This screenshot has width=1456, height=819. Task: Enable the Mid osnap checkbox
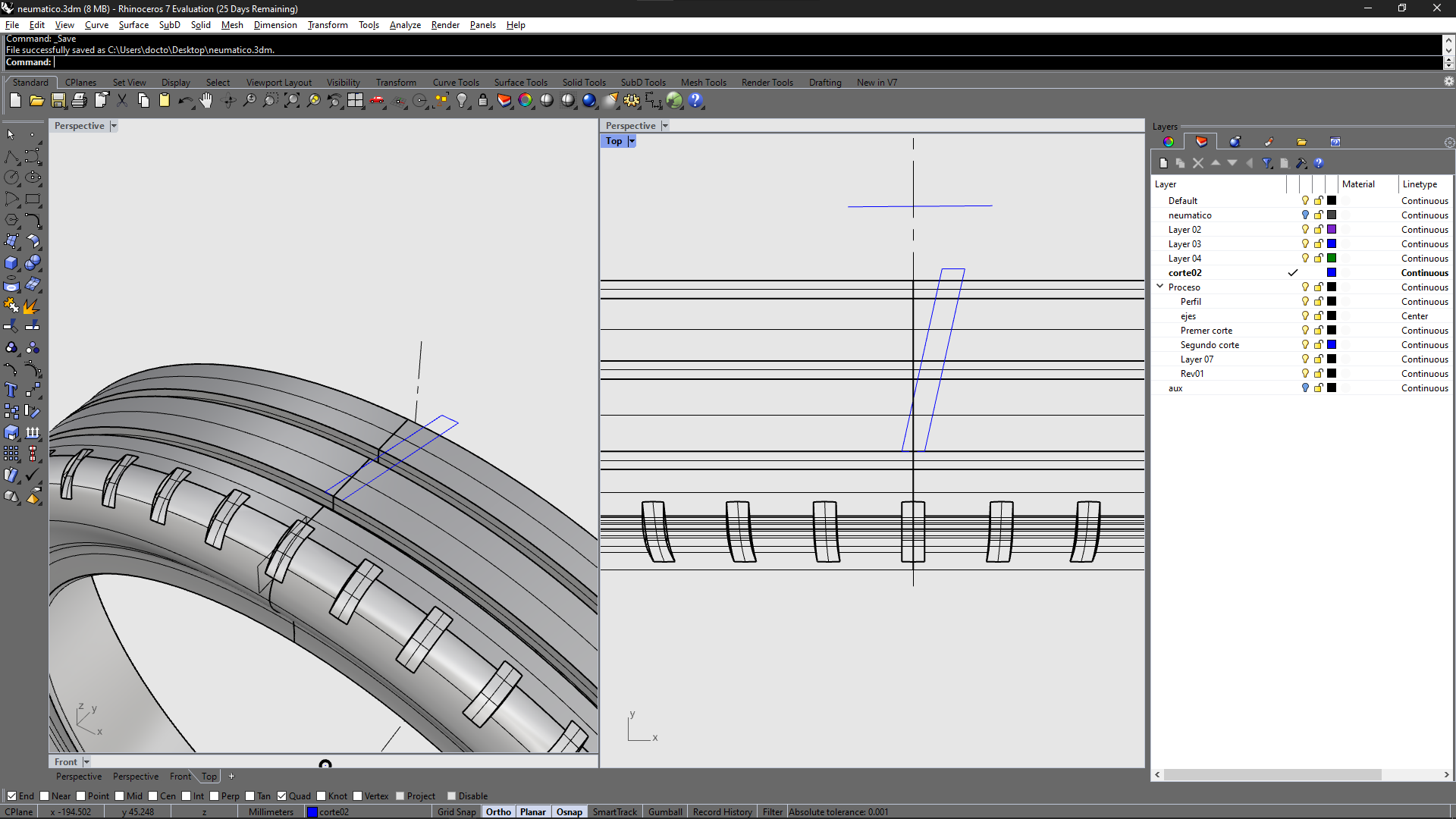coord(120,795)
